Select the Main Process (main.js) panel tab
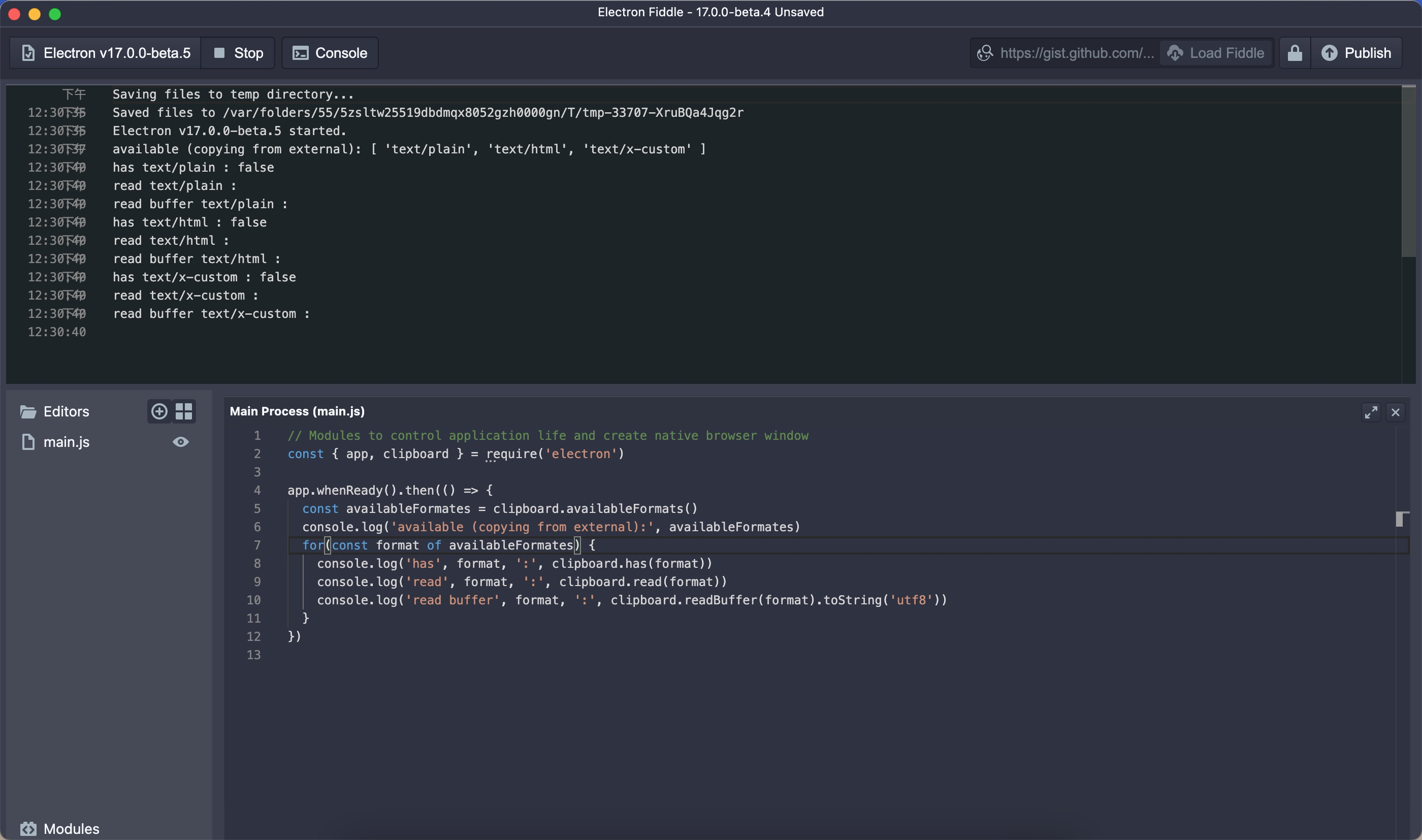The height and width of the screenshot is (840, 1422). click(297, 411)
